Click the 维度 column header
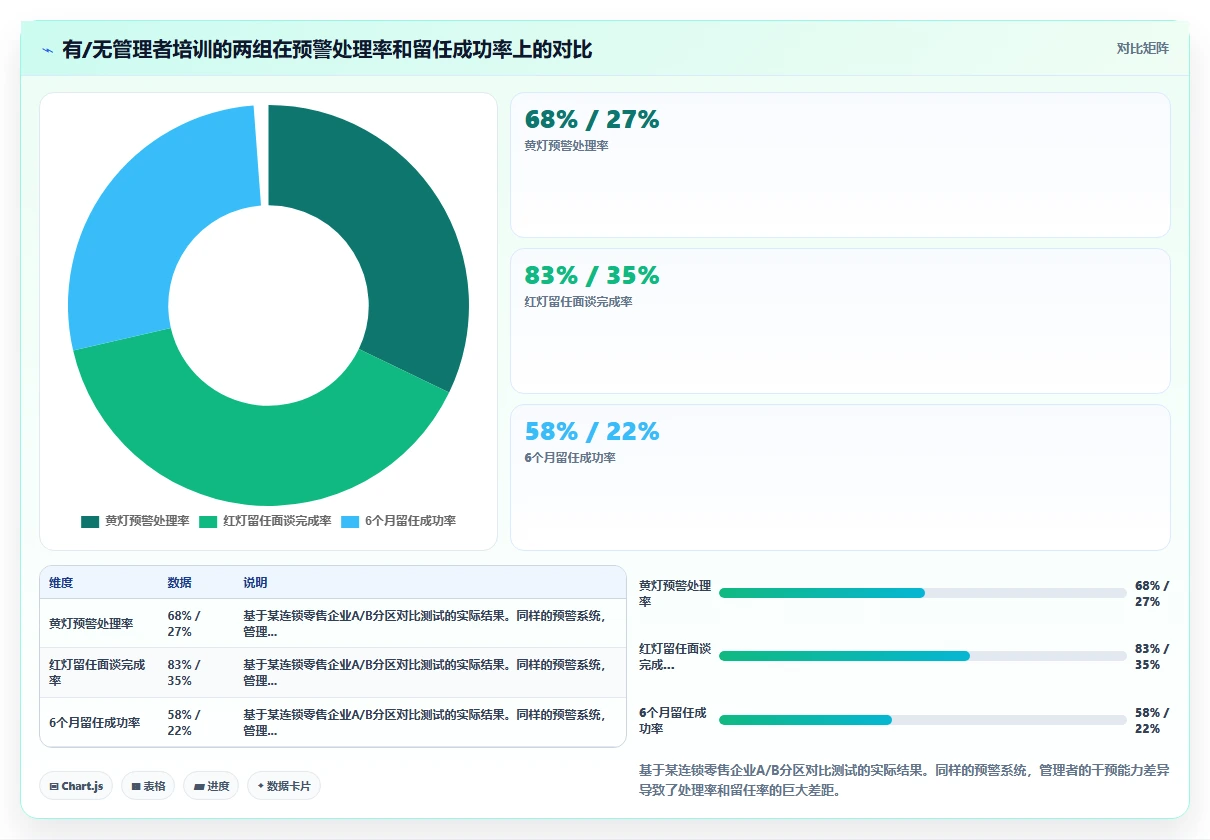This screenshot has width=1210, height=840. click(x=61, y=583)
